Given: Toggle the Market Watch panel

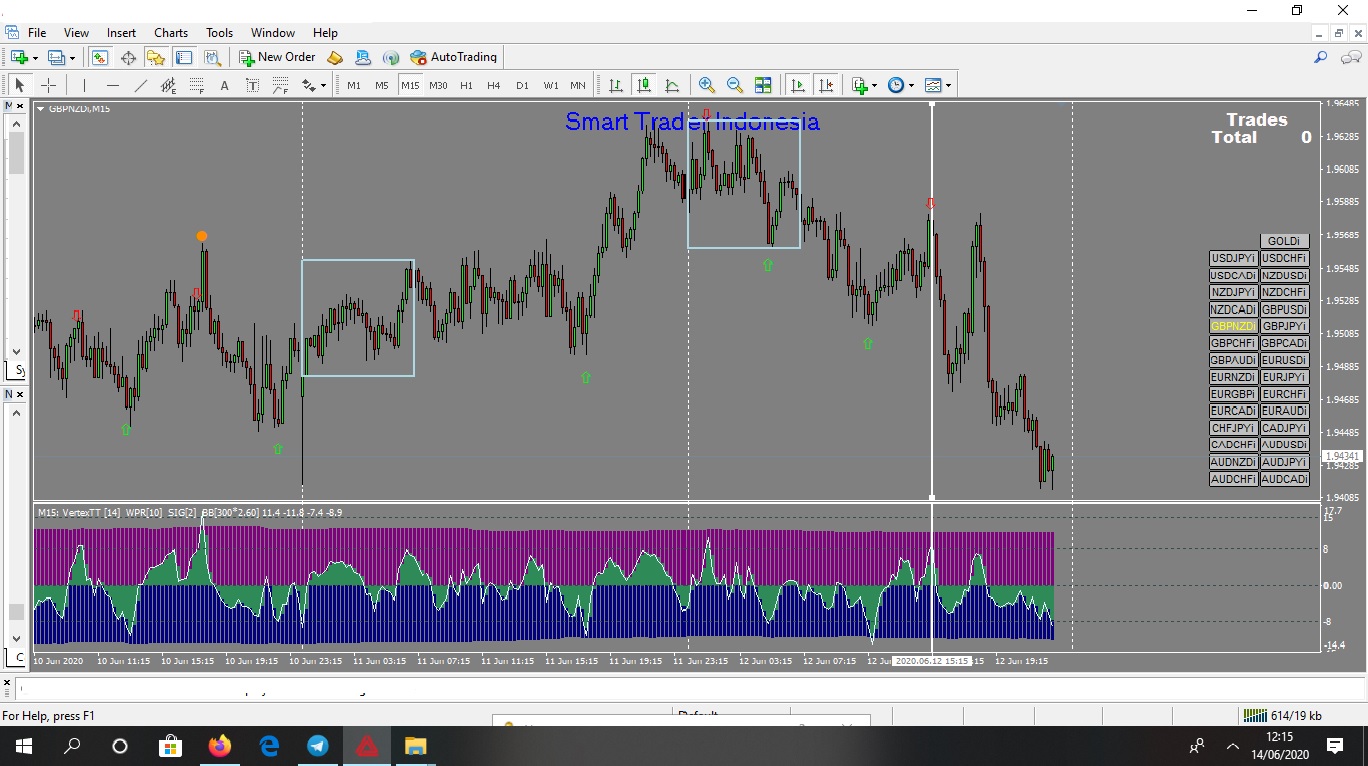Looking at the screenshot, I should click(99, 58).
